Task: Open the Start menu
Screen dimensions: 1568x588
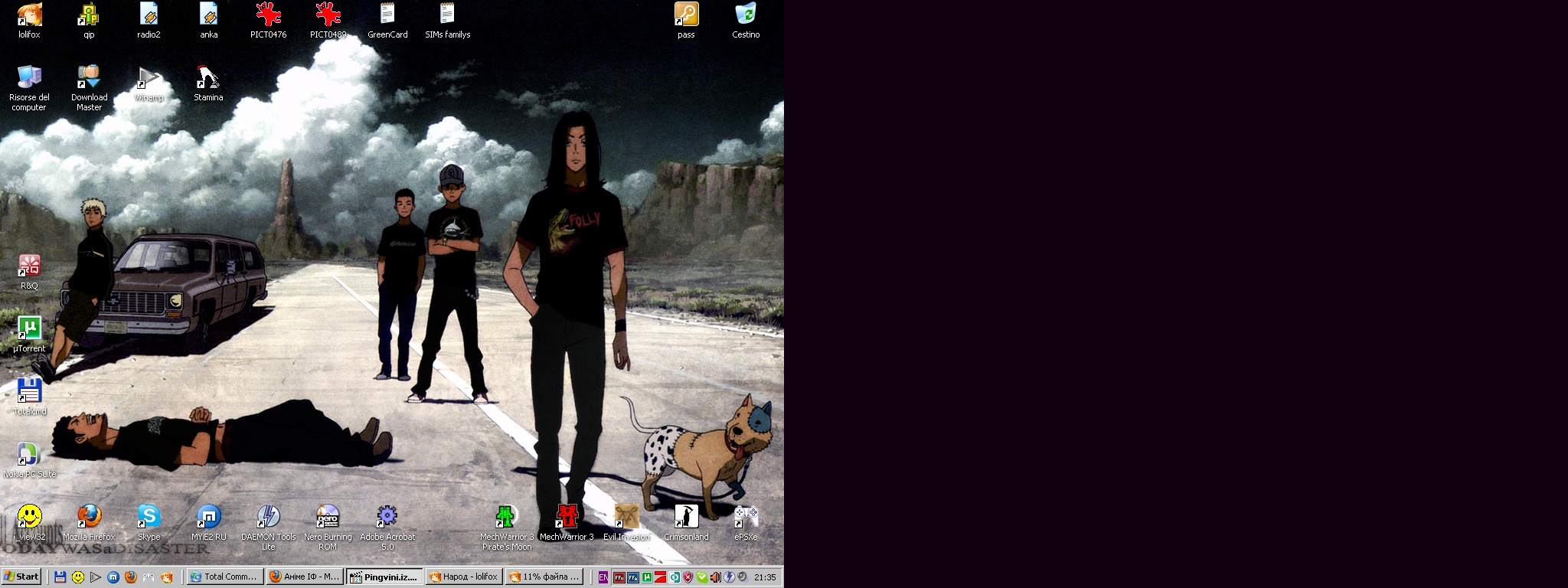Action: point(21,577)
